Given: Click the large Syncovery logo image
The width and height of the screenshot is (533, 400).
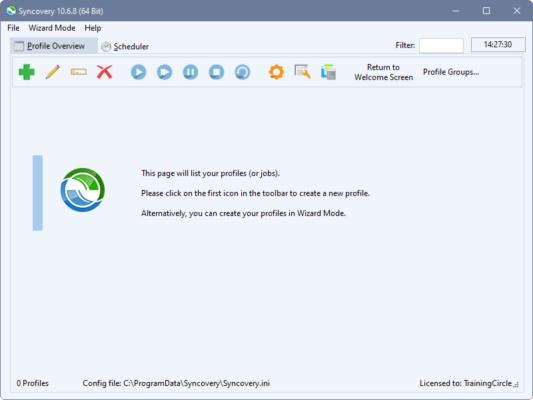Looking at the screenshot, I should click(x=83, y=190).
